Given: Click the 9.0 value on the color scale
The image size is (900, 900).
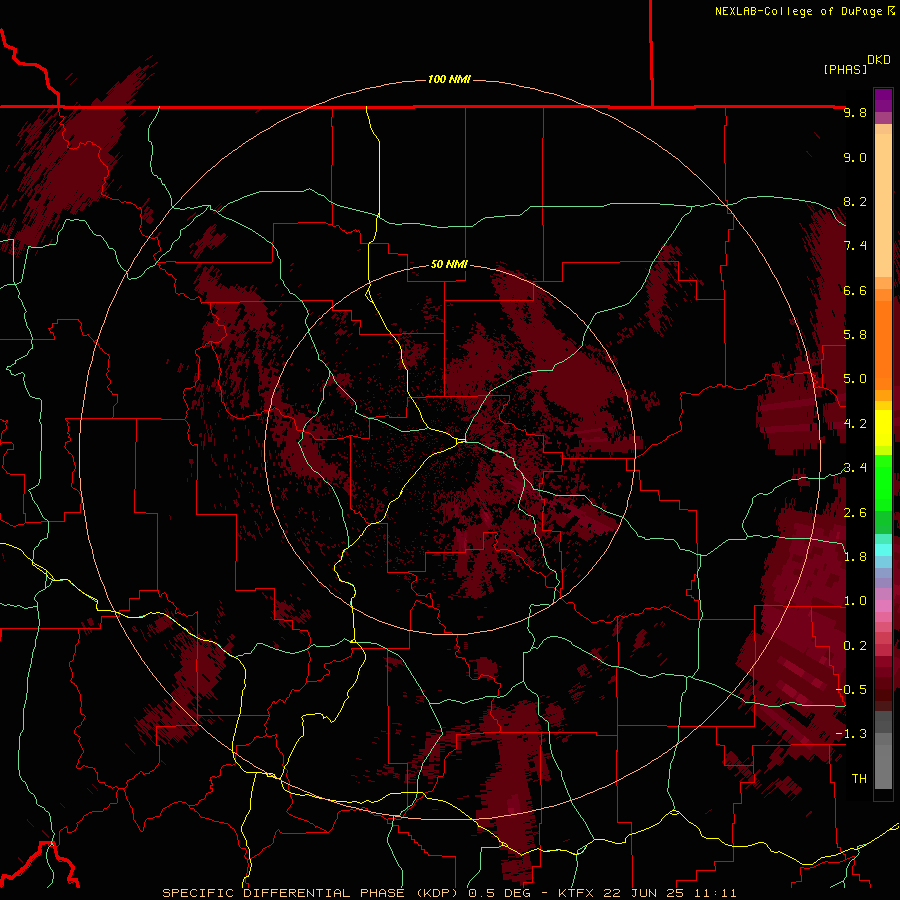Looking at the screenshot, I should tap(855, 157).
